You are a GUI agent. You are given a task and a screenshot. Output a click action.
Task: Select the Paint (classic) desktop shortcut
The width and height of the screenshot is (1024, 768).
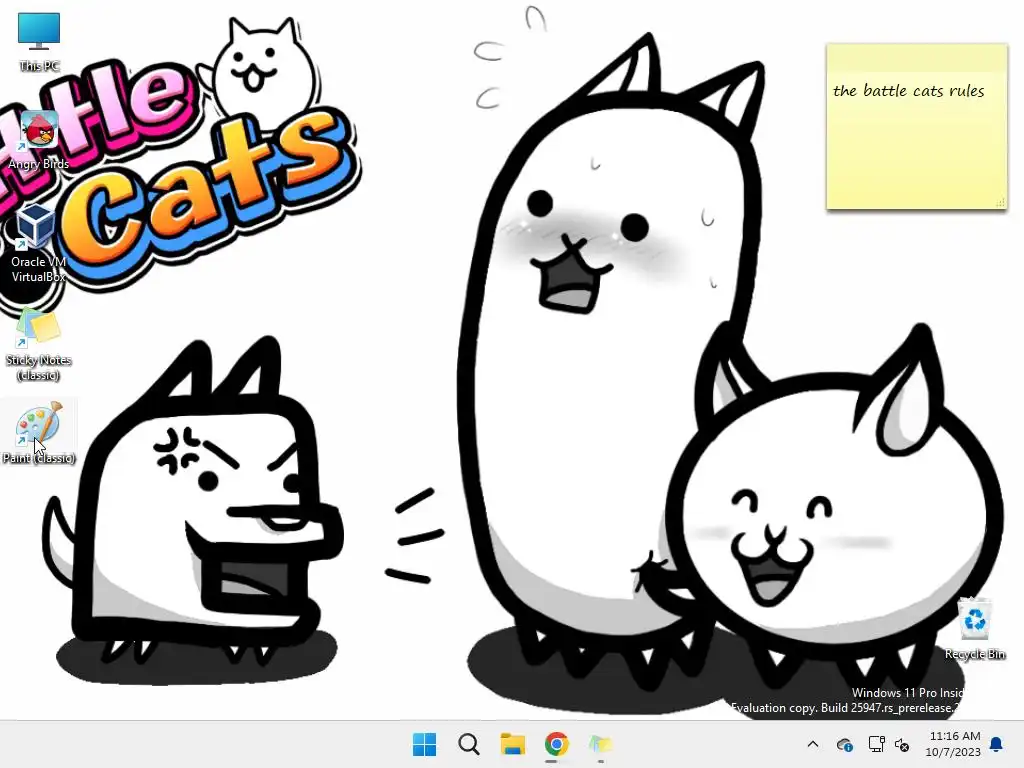(39, 432)
